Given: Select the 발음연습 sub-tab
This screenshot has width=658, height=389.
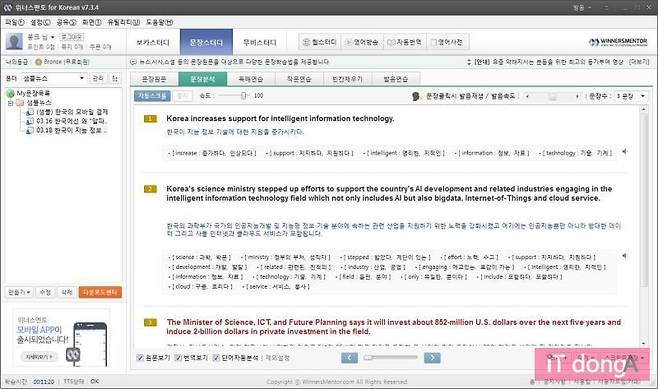Looking at the screenshot, I should pyautogui.click(x=396, y=79).
